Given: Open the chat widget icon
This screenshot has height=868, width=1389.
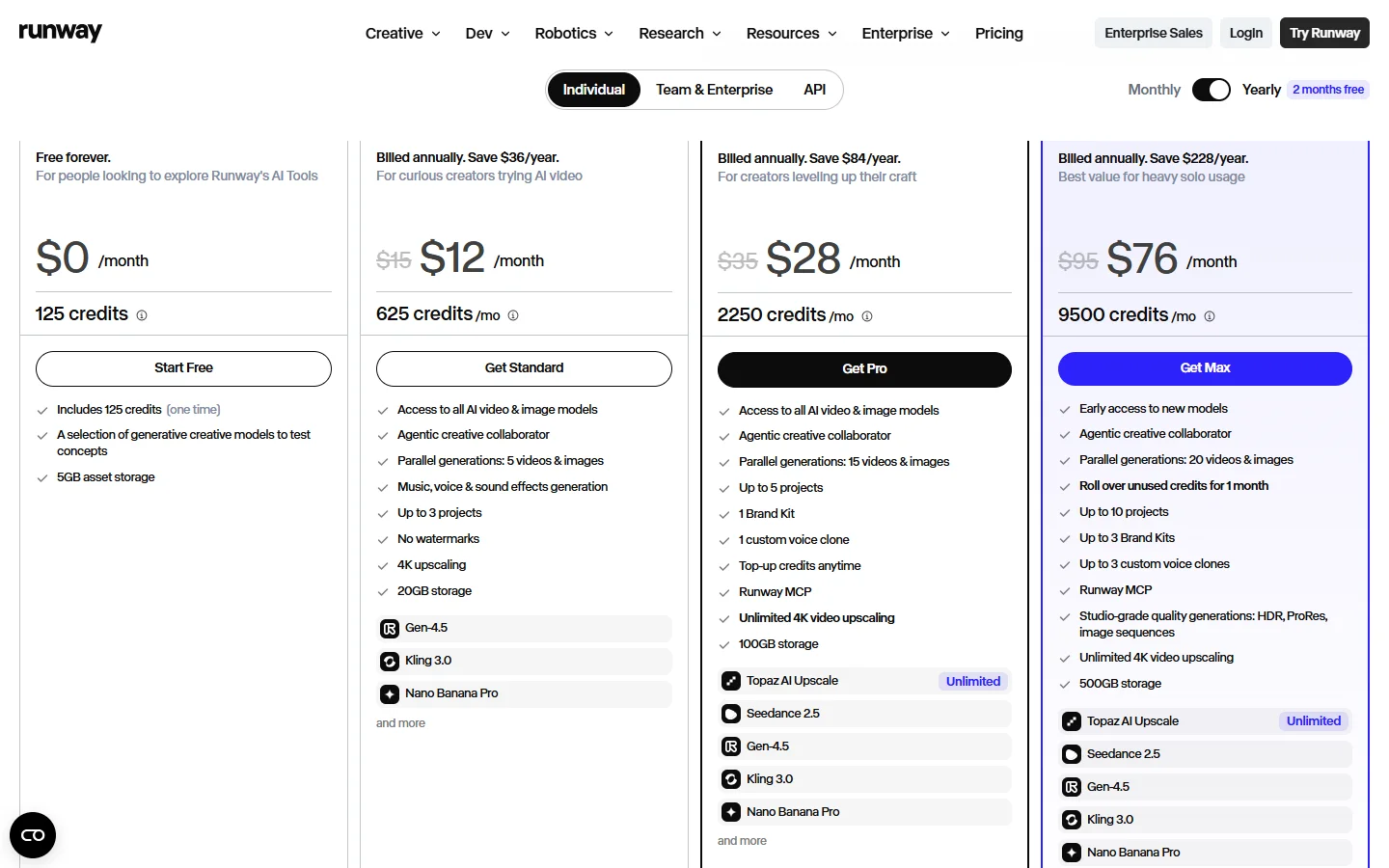Looking at the screenshot, I should tap(33, 835).
